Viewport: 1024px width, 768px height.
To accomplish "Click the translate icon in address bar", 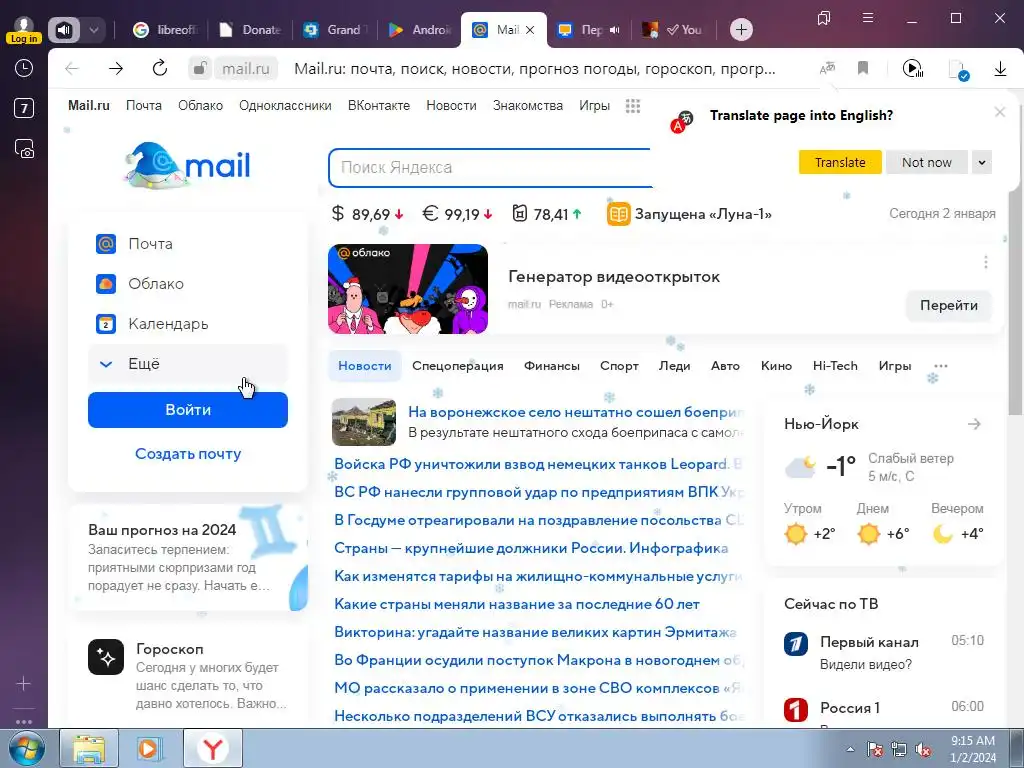I will tap(827, 68).
